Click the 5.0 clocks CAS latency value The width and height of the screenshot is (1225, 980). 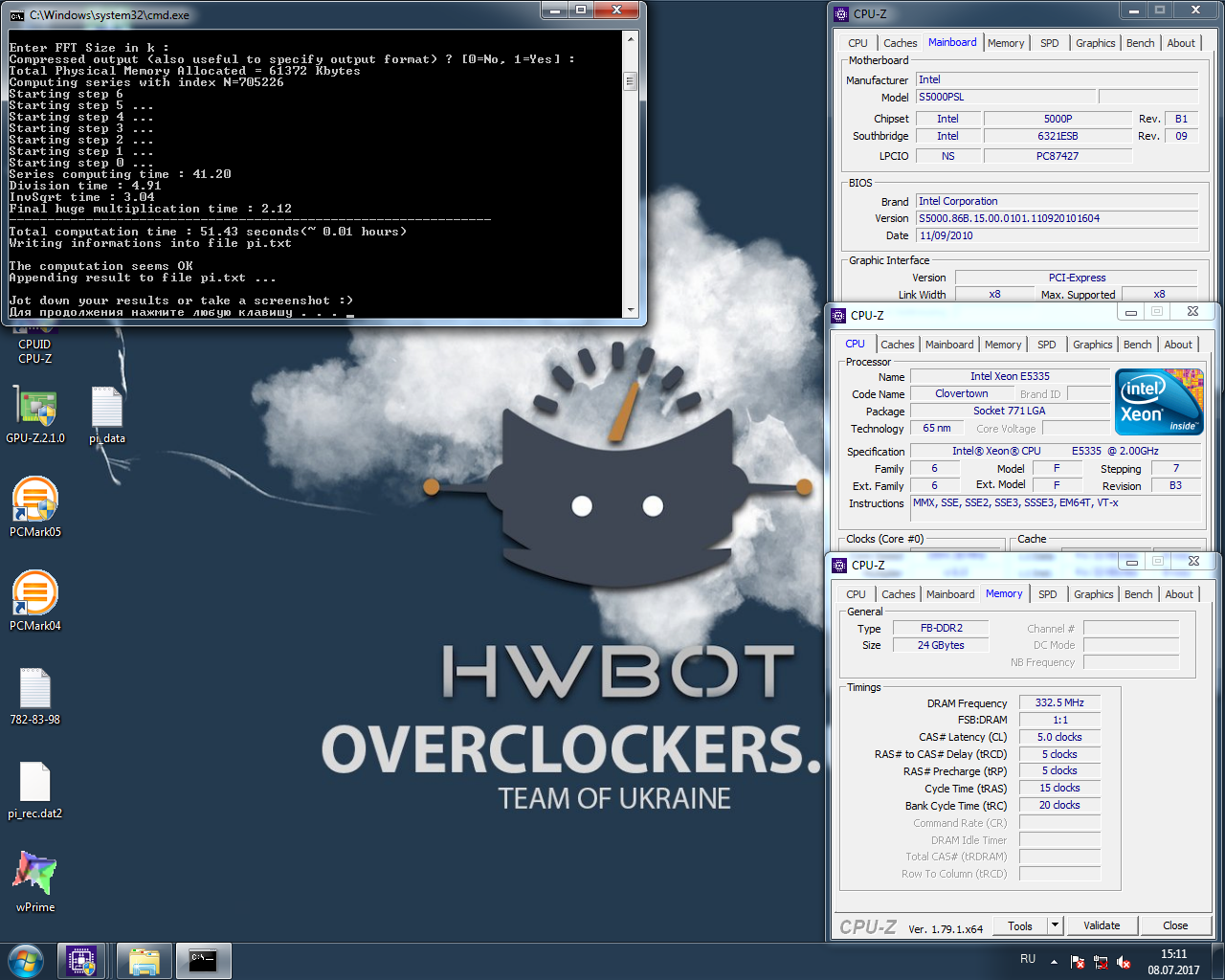1059,737
